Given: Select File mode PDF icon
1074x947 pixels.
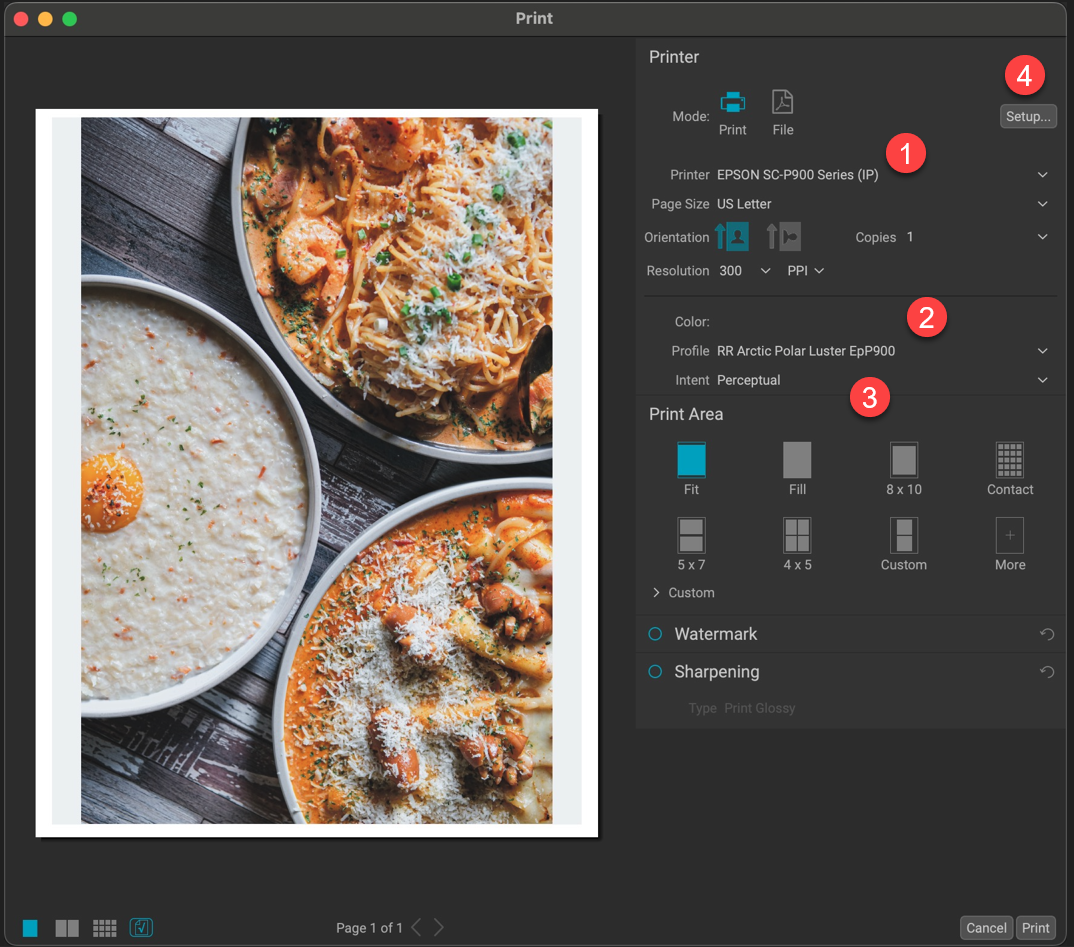Looking at the screenshot, I should coord(782,103).
